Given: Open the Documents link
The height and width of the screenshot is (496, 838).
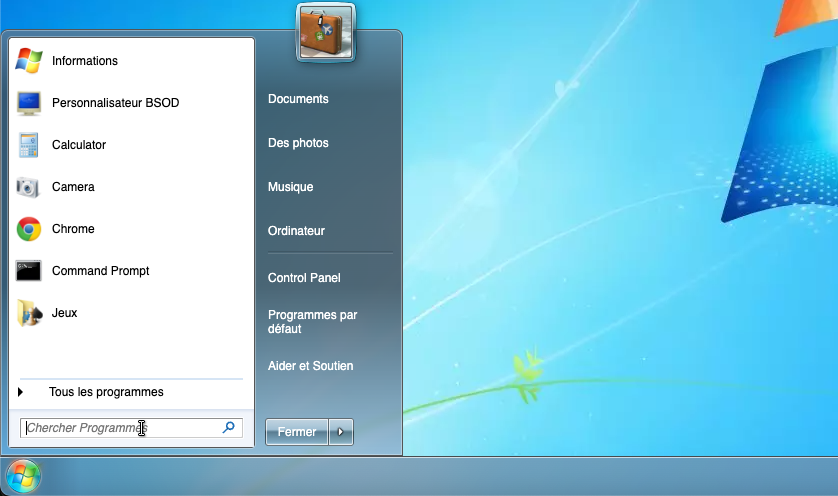Looking at the screenshot, I should coord(298,99).
